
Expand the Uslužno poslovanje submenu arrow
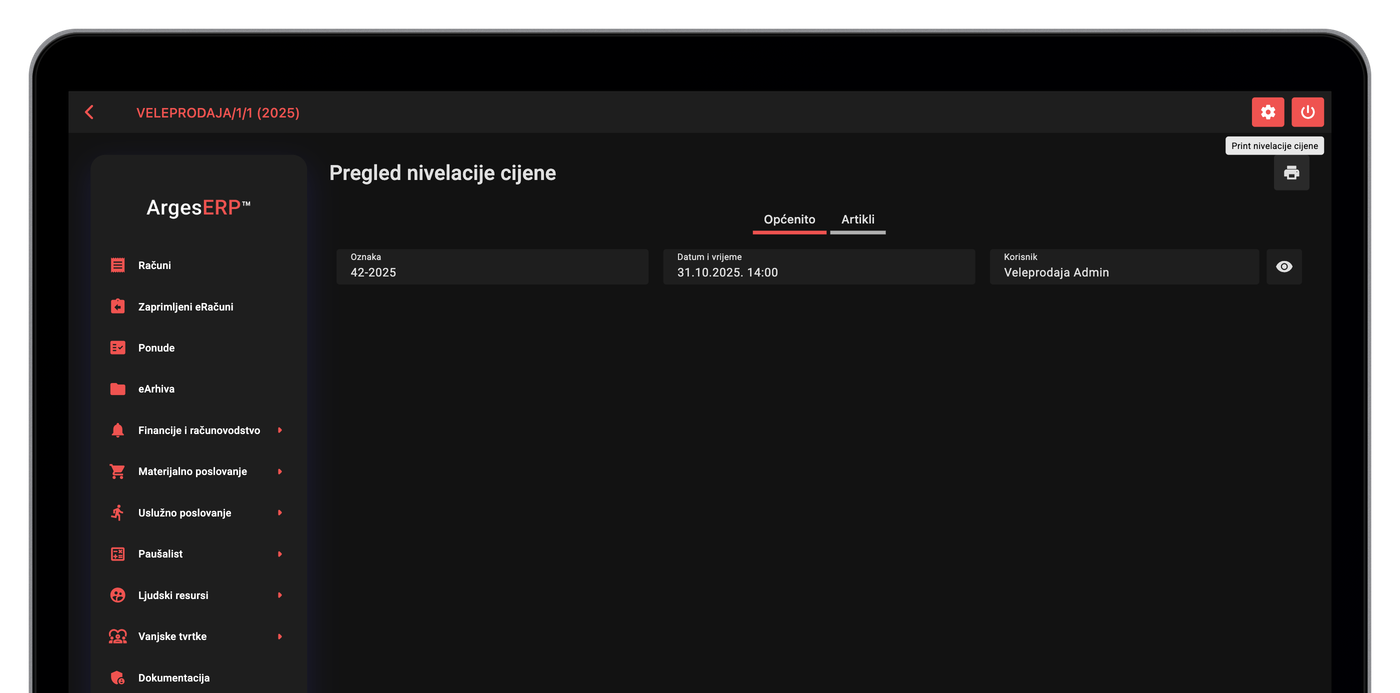click(280, 513)
